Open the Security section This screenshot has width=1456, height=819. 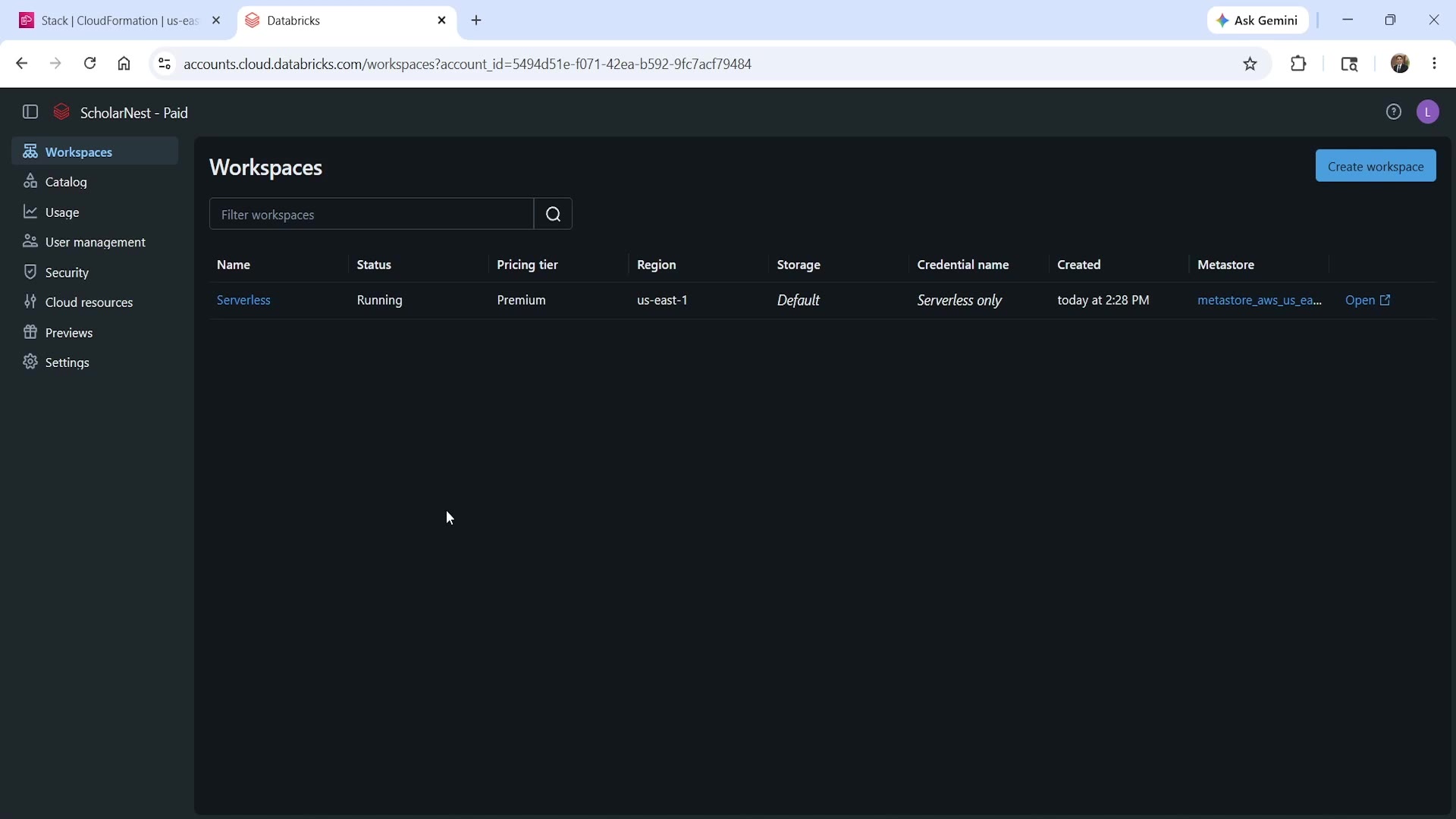coord(95,272)
